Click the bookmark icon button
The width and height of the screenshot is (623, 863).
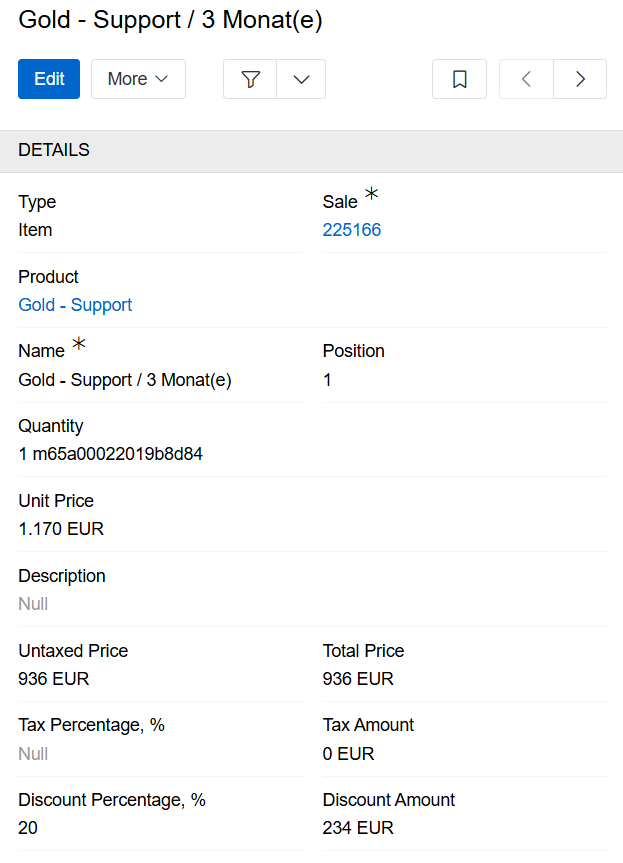pyautogui.click(x=459, y=79)
